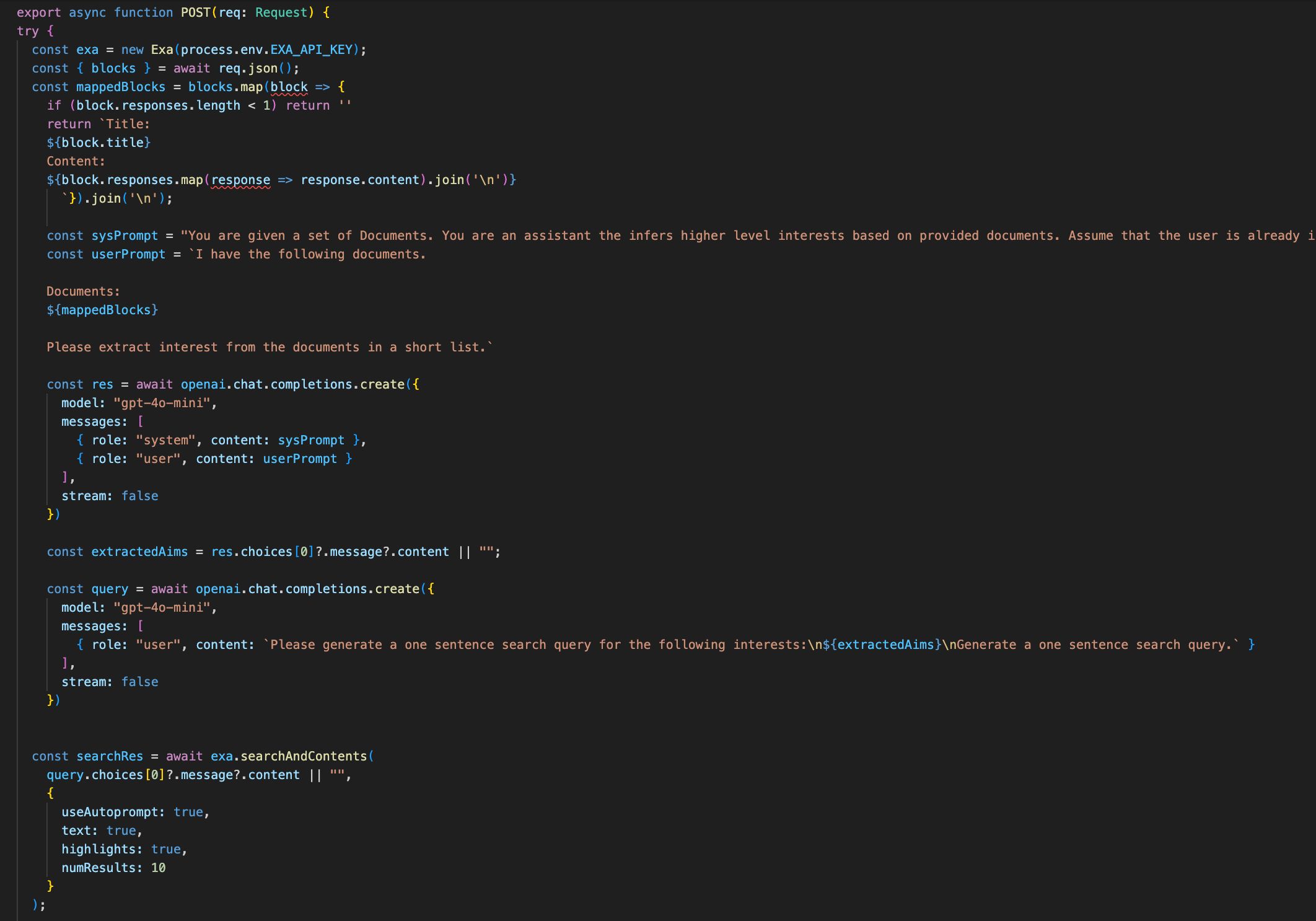Click the searchRes variable declaration

[110, 756]
